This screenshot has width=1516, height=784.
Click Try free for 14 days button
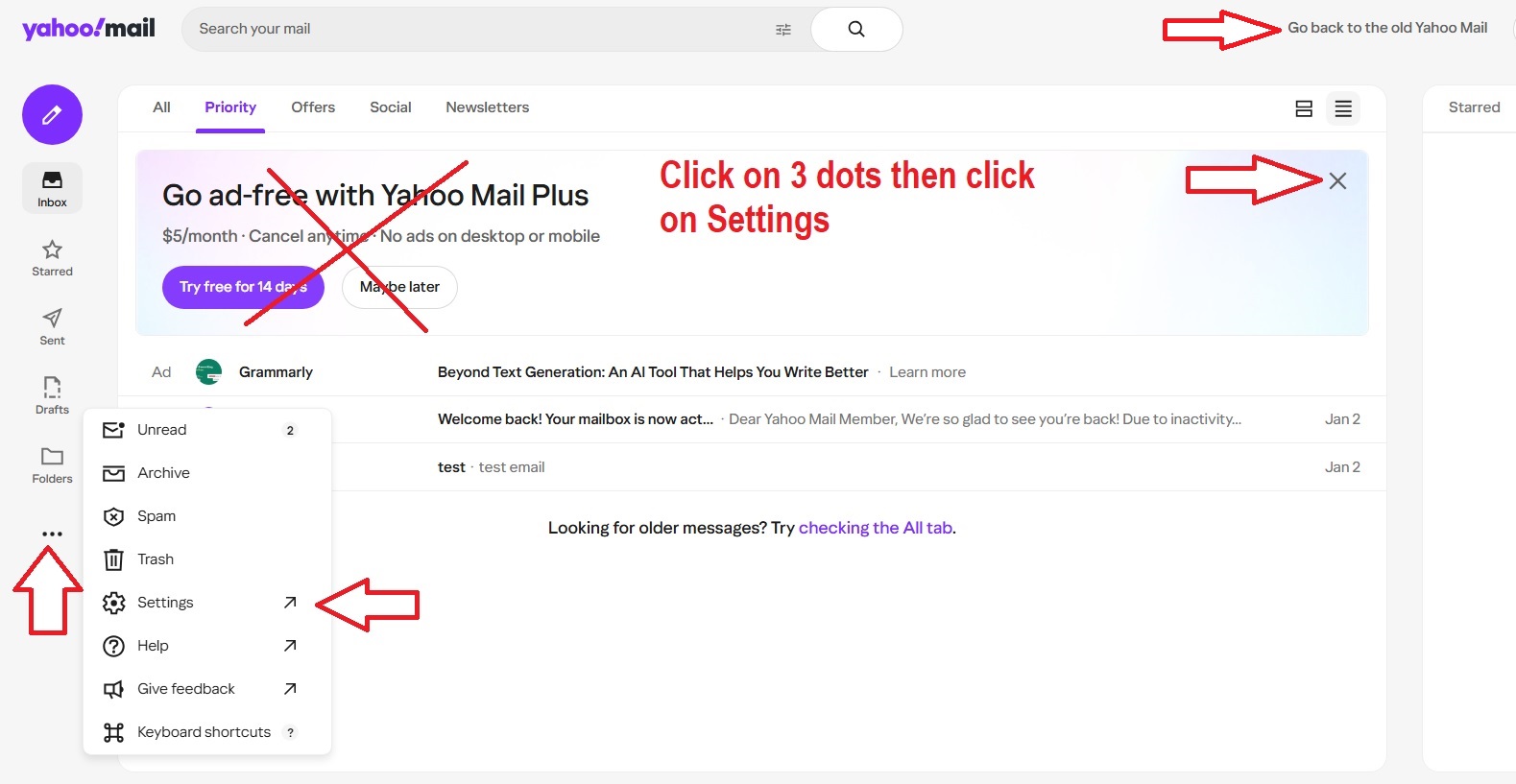tap(243, 287)
